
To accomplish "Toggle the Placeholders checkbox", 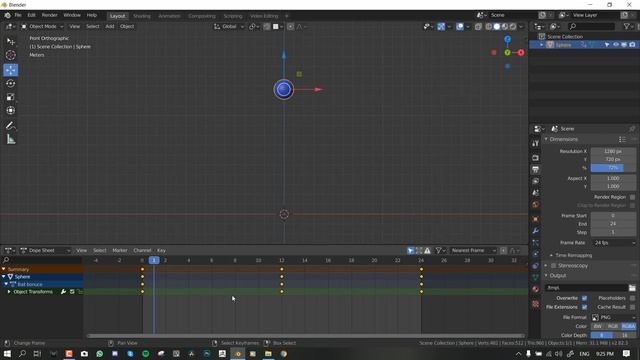I will pyautogui.click(x=632, y=298).
